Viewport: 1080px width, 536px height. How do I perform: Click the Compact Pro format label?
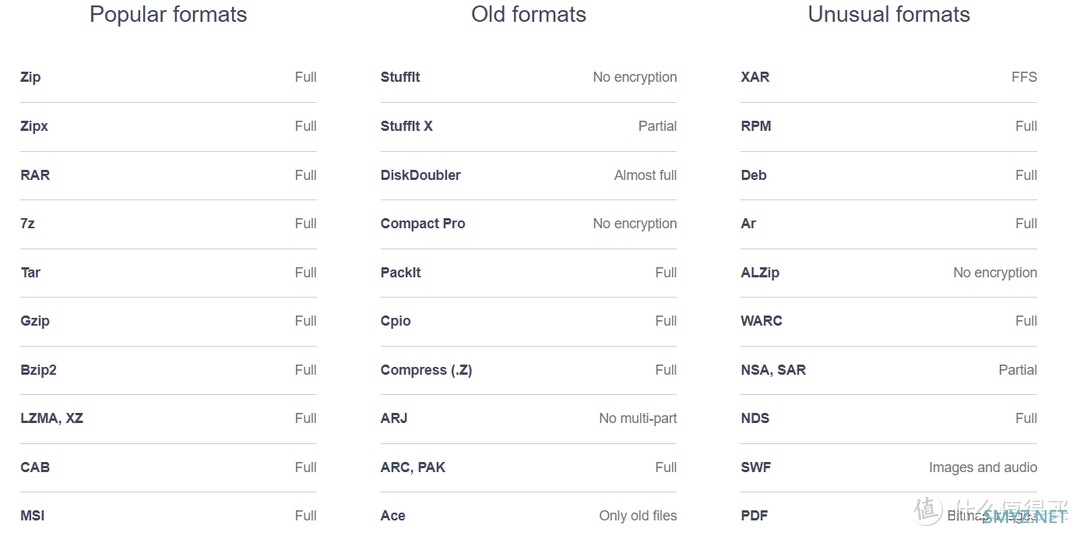click(x=422, y=224)
